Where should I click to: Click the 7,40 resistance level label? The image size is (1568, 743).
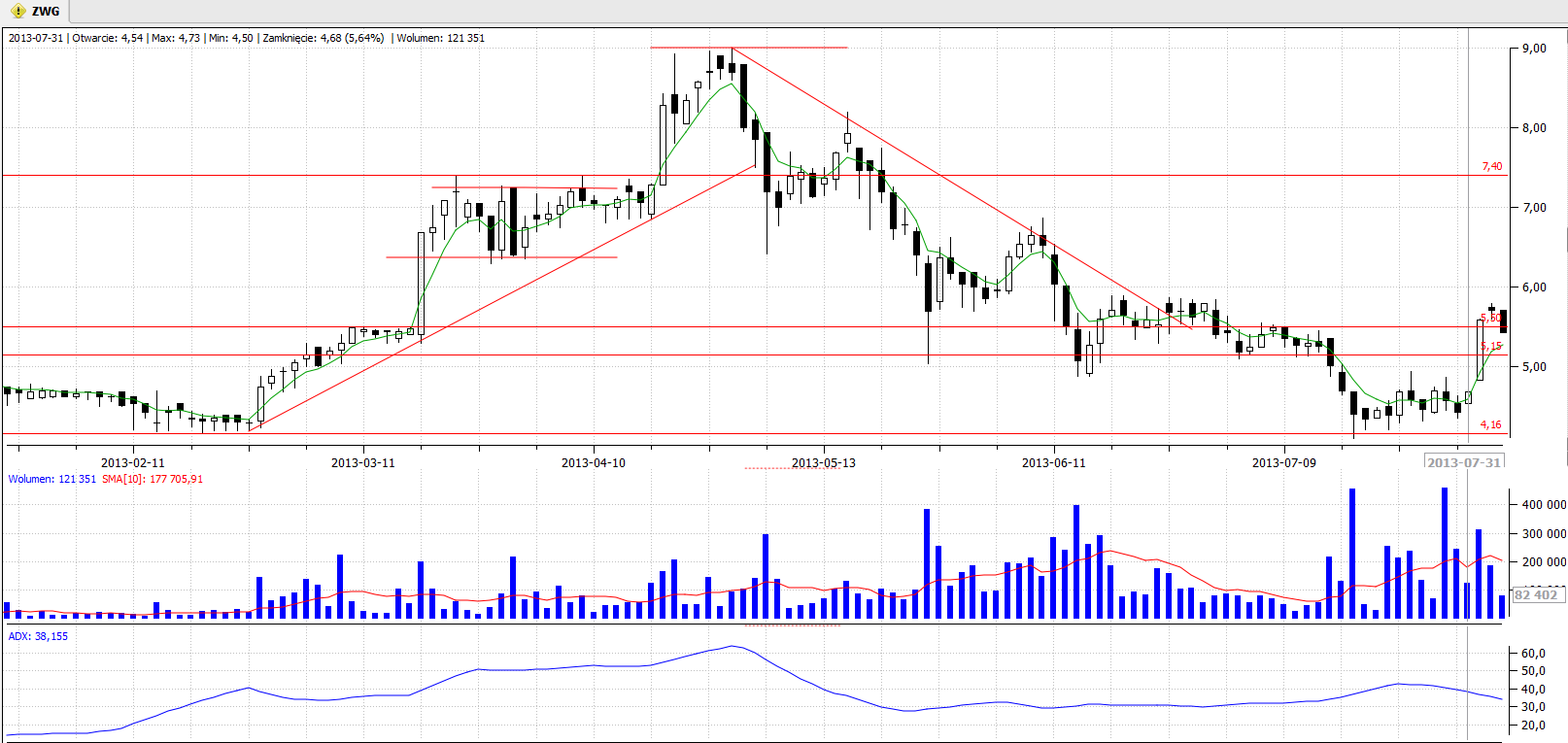coord(1491,167)
